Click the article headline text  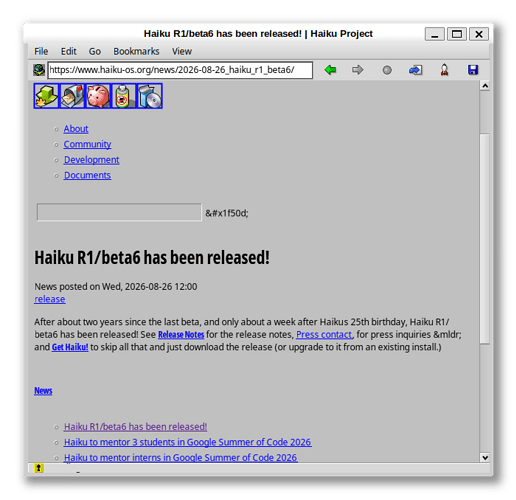152,258
